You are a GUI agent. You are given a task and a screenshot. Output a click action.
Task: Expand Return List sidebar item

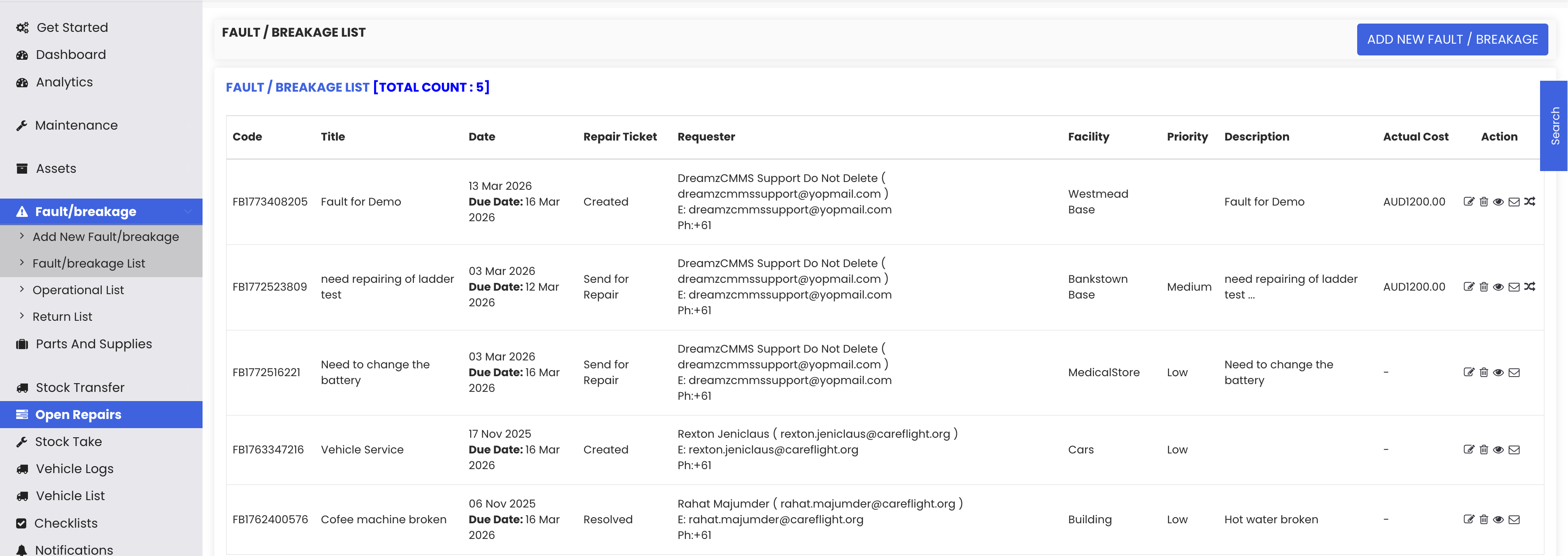[x=62, y=317]
